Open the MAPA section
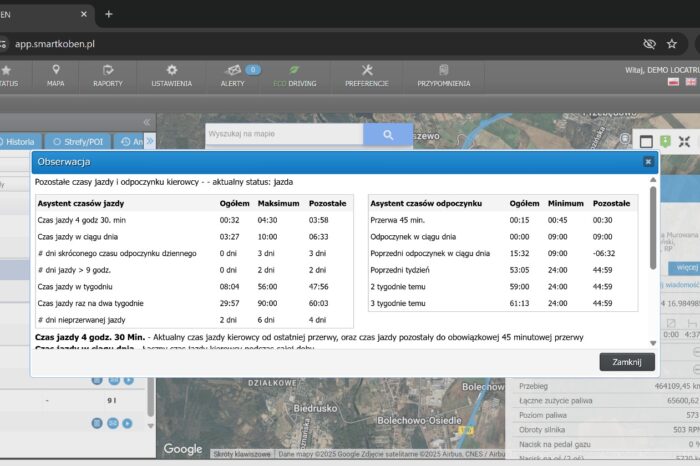The image size is (700, 466). click(x=55, y=76)
